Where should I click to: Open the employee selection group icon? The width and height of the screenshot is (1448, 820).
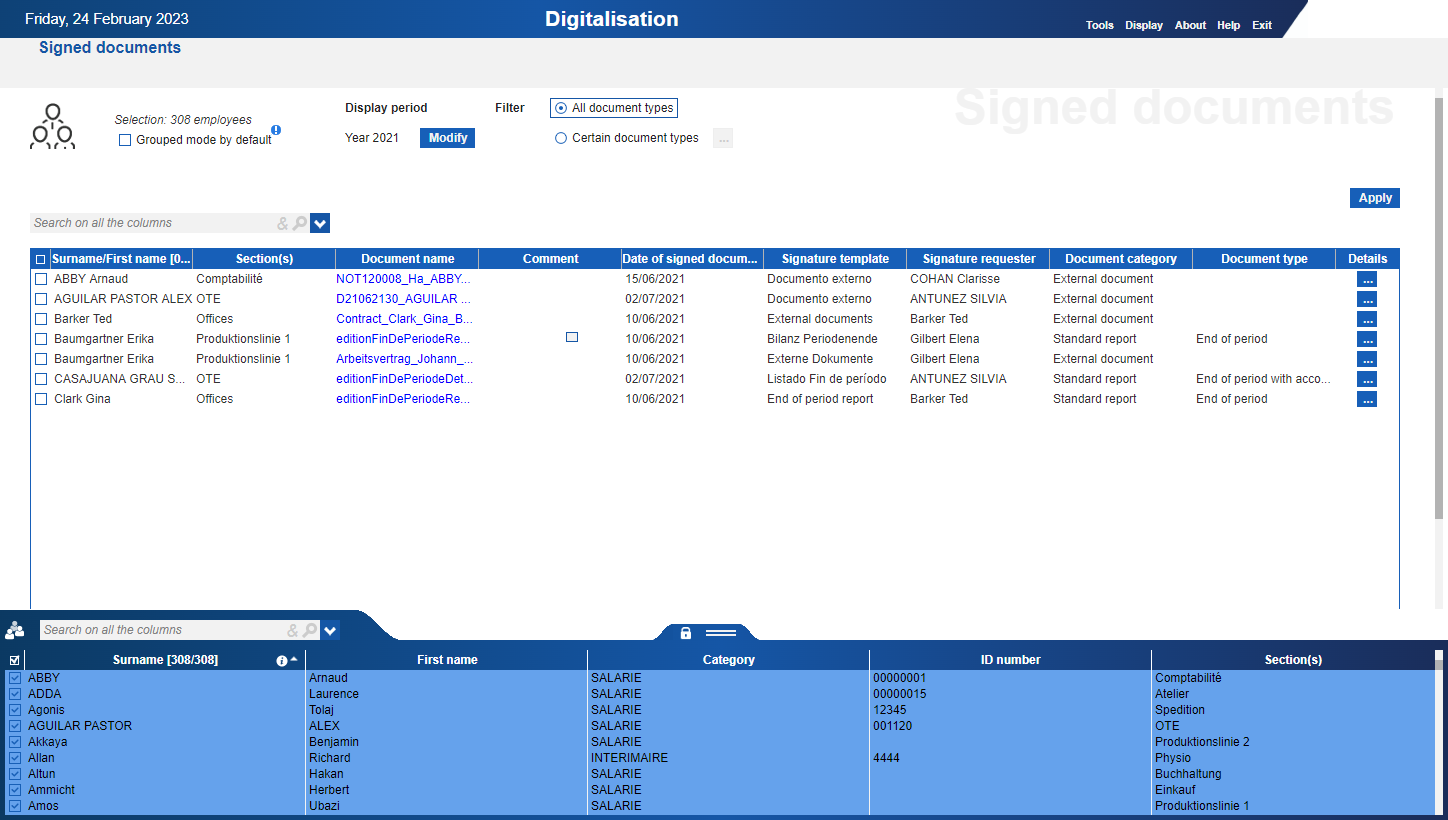click(x=52, y=127)
